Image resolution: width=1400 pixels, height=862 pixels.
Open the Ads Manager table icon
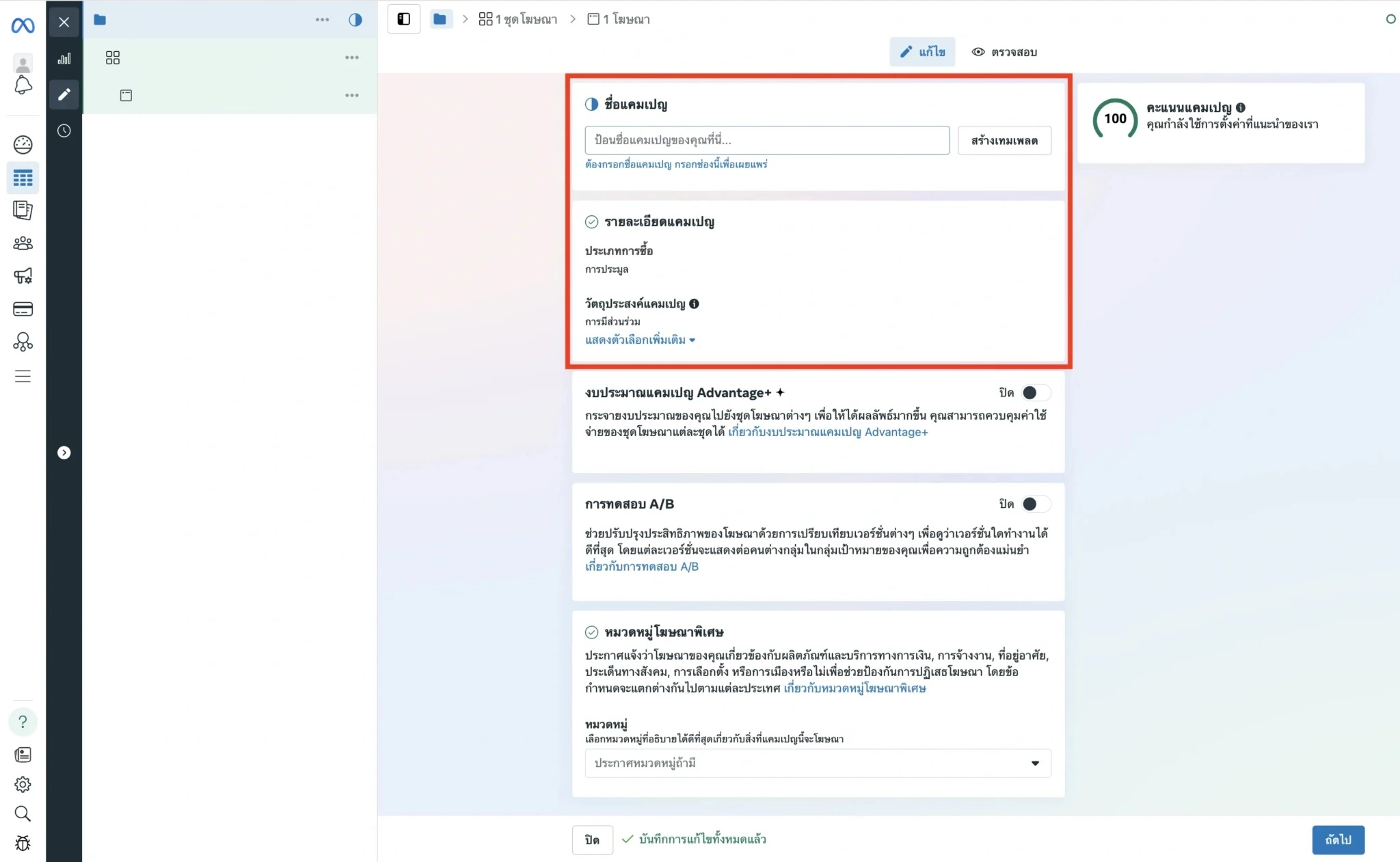click(x=23, y=178)
